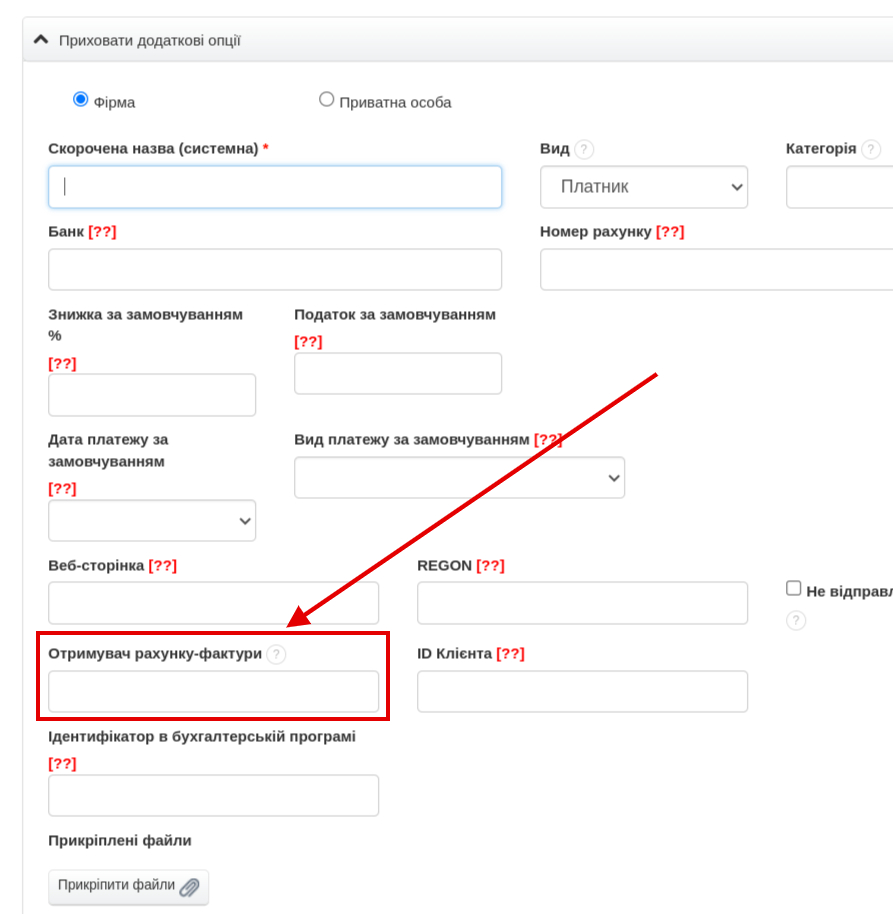Open the Вид dropdown showing Платник
Image resolution: width=893 pixels, height=914 pixels.
point(644,187)
